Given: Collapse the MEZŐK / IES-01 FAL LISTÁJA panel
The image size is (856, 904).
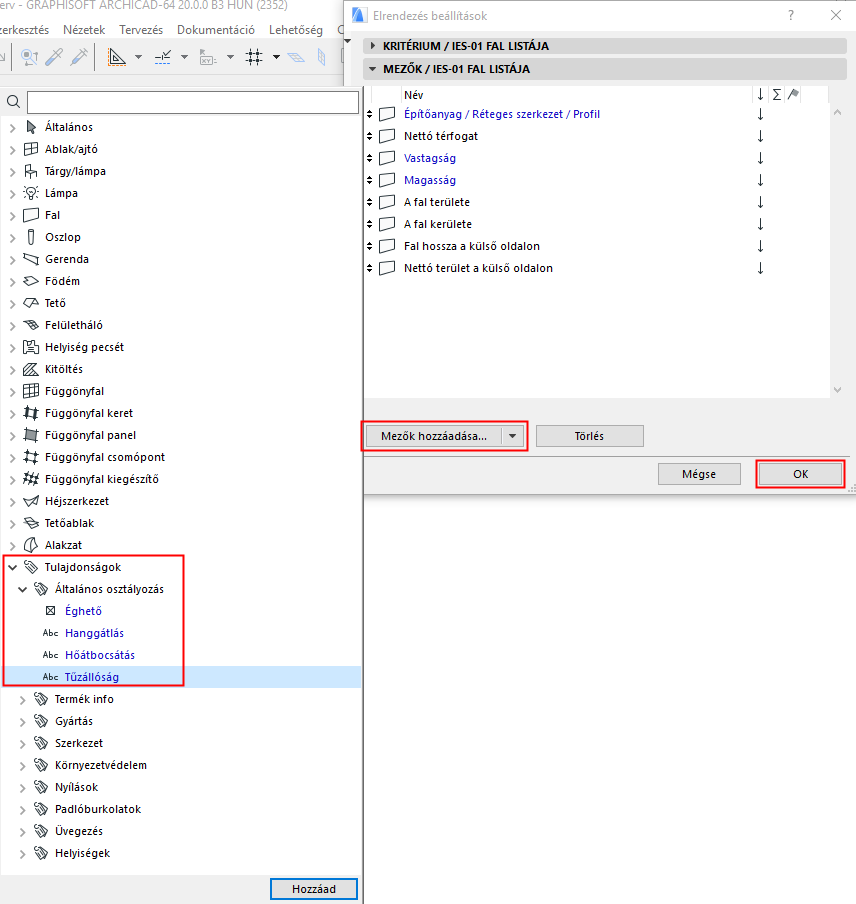Looking at the screenshot, I should coord(372,69).
